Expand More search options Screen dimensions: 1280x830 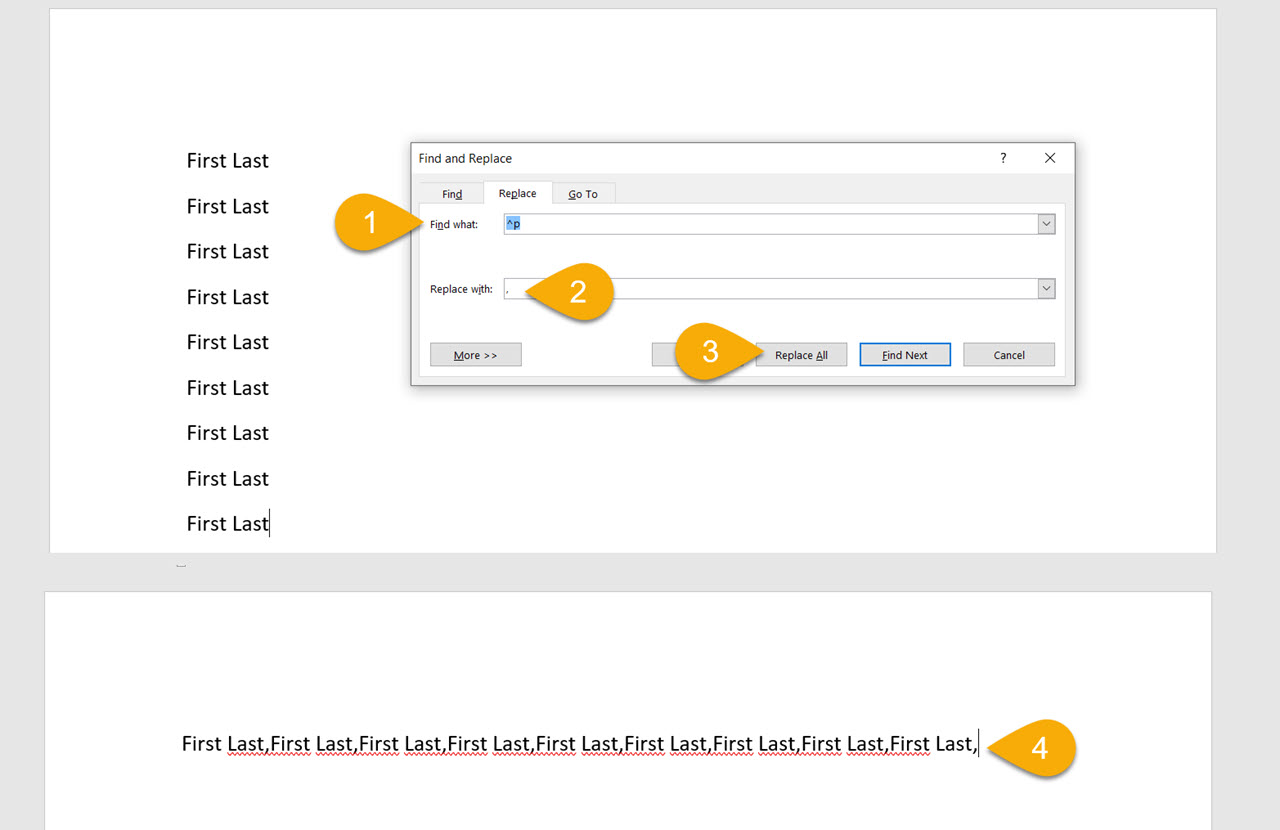click(x=475, y=354)
